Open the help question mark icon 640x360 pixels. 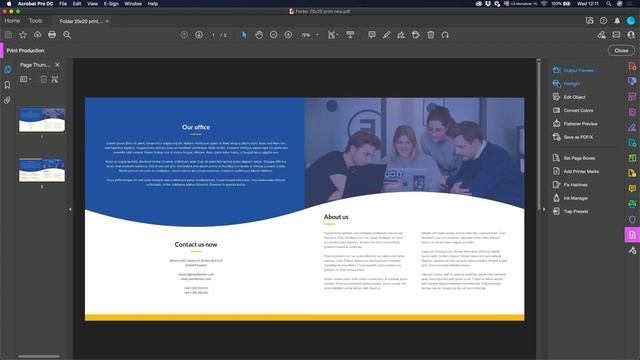(603, 20)
